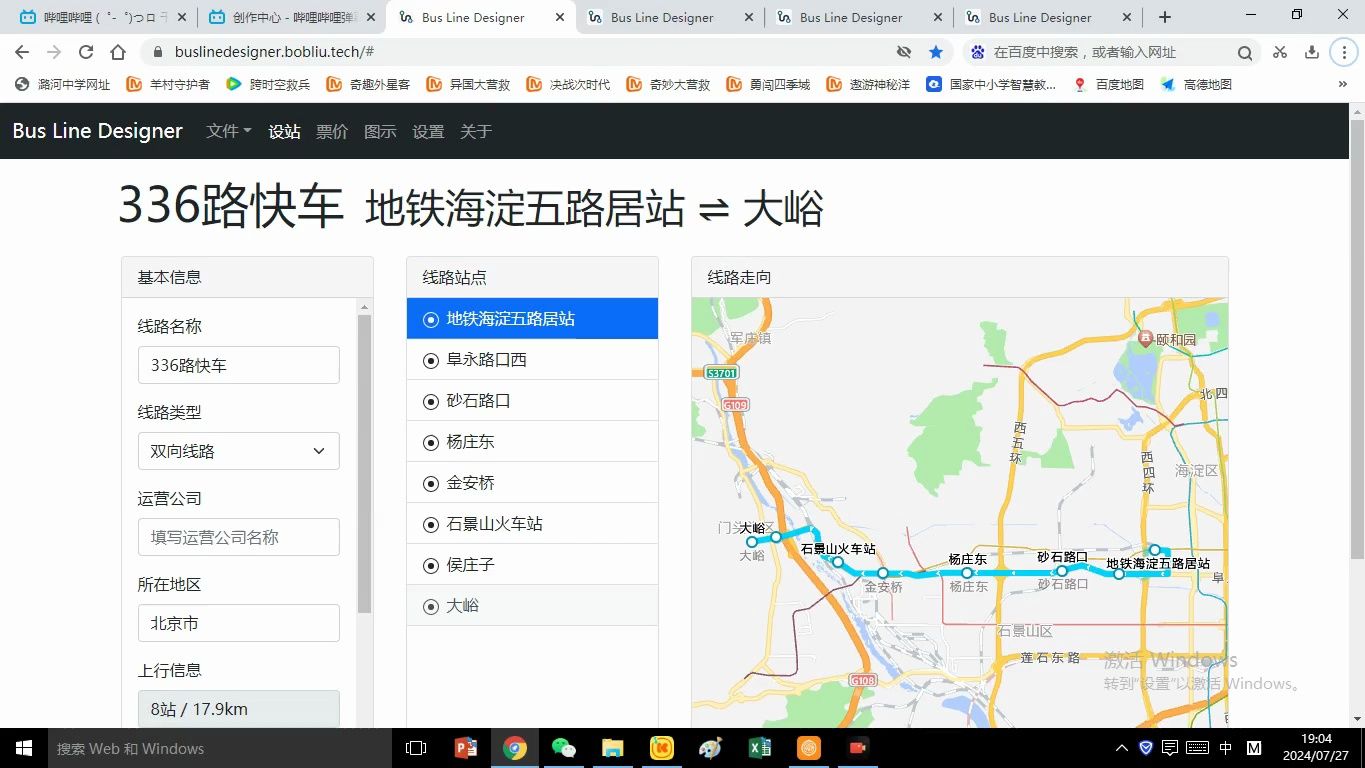Viewport: 1365px width, 768px height.
Task: Open the browser downloads icon
Action: click(x=1312, y=52)
